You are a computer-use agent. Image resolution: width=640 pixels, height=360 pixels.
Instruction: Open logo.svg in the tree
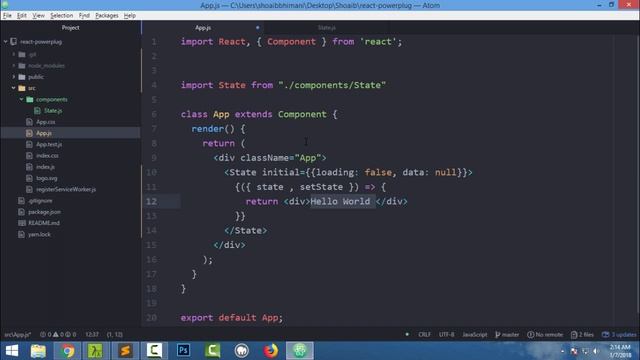(x=47, y=178)
